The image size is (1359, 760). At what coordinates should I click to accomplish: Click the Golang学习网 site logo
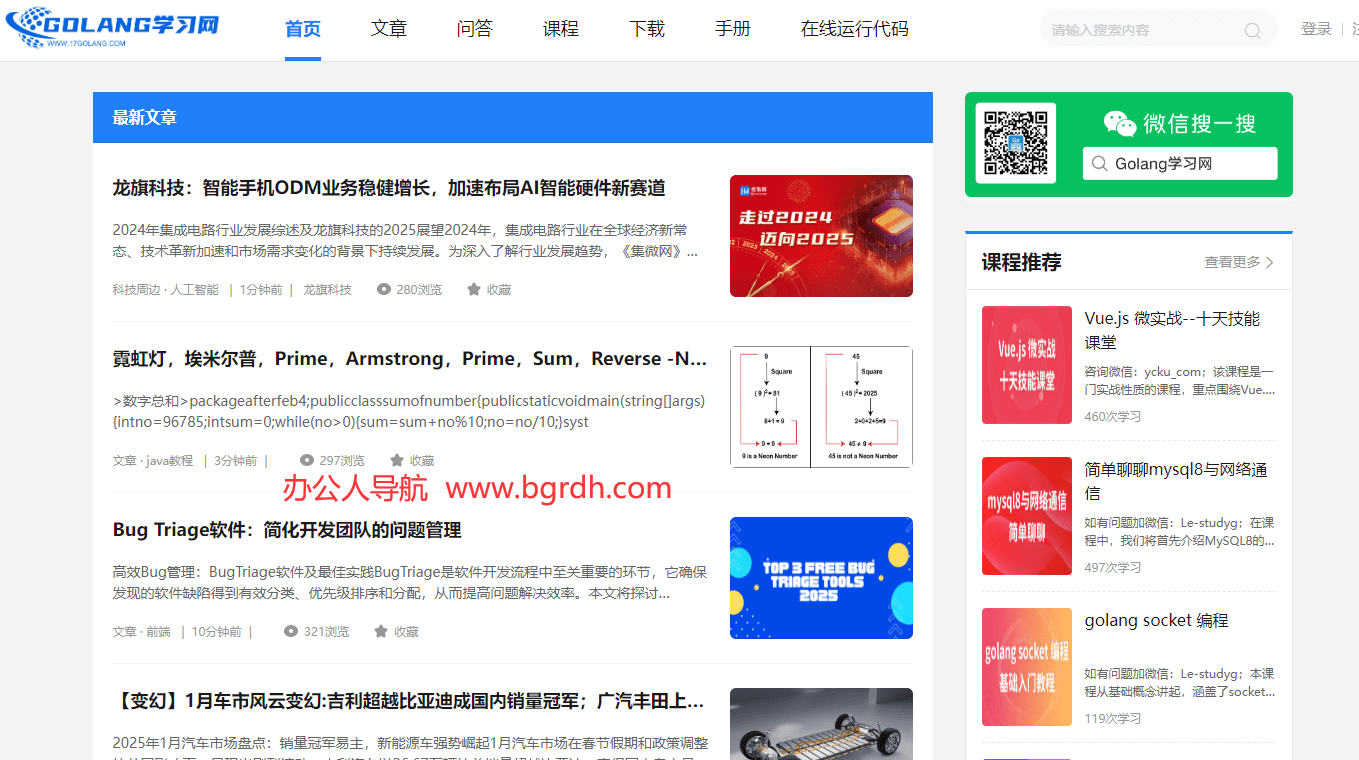click(112, 28)
